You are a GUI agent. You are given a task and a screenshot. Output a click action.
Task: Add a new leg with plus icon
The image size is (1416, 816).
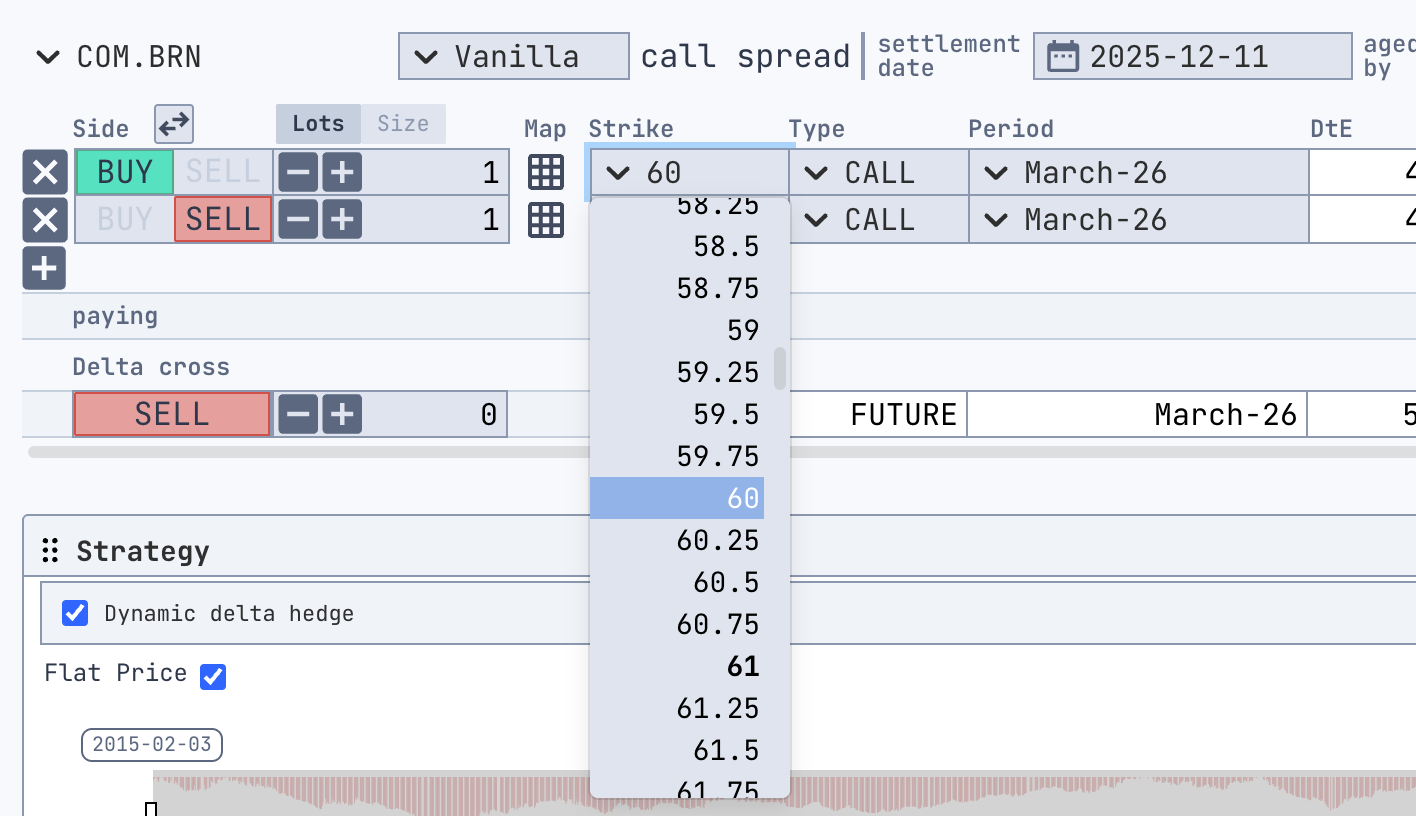point(45,268)
